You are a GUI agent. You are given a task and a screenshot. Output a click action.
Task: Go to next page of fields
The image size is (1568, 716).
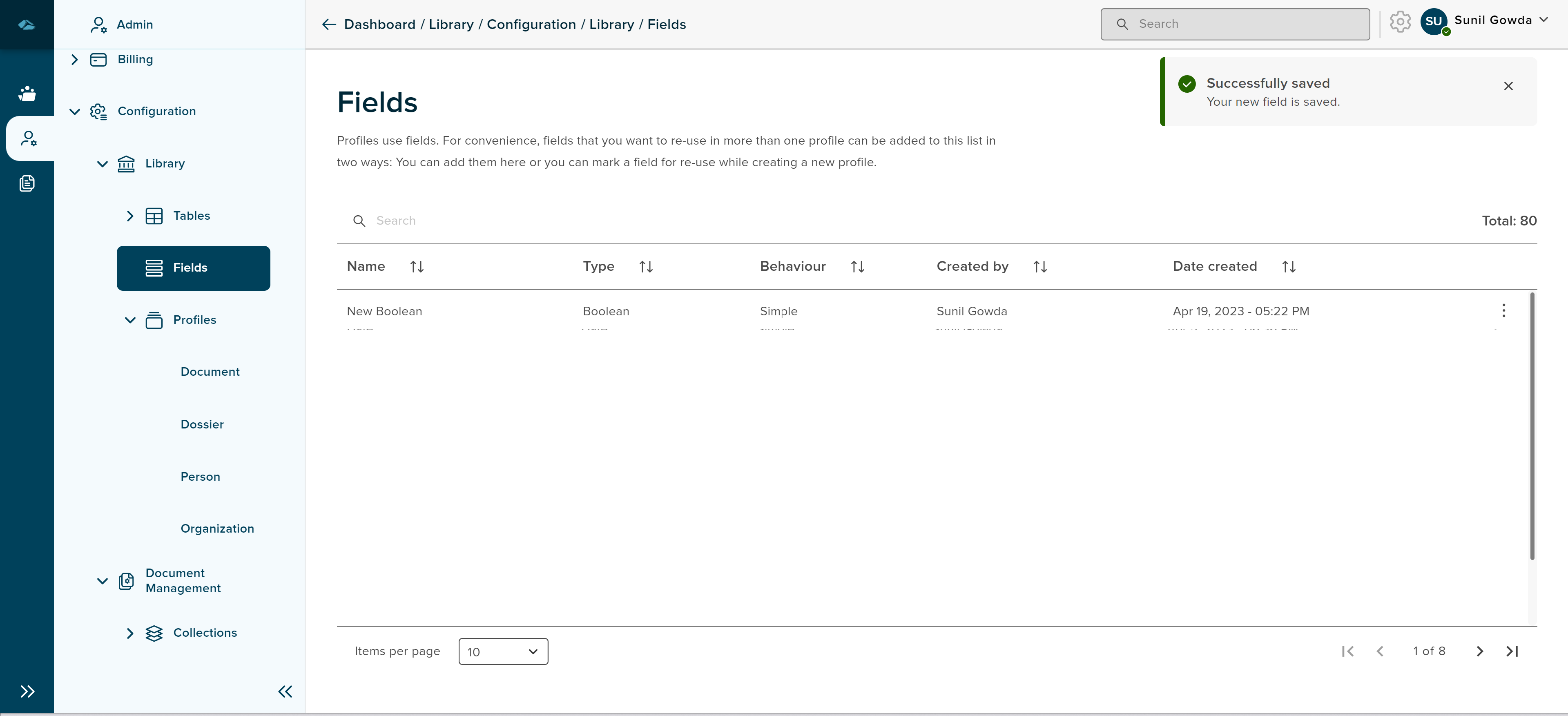coord(1480,651)
